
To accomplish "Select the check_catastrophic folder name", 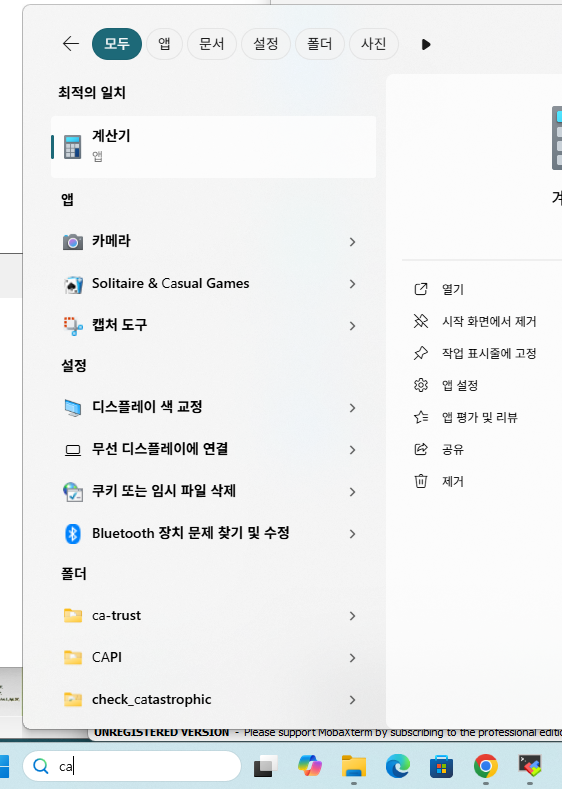I will point(151,699).
